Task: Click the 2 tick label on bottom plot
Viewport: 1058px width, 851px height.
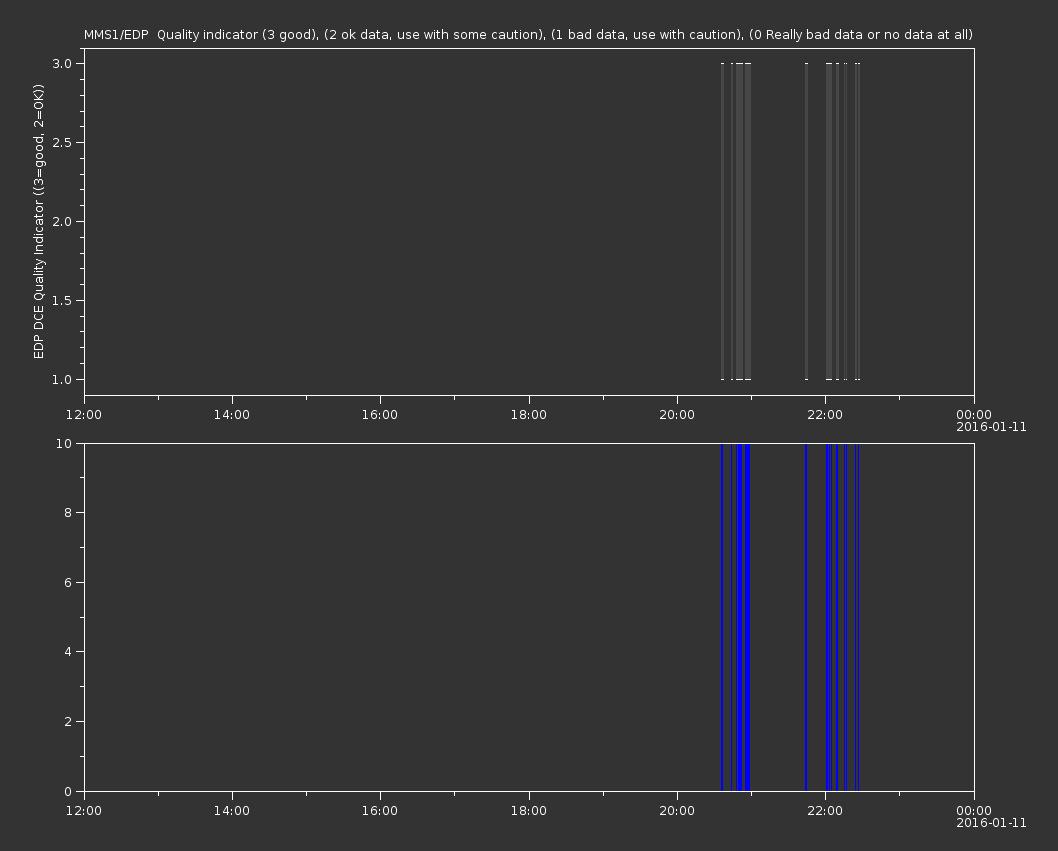Action: coord(68,721)
